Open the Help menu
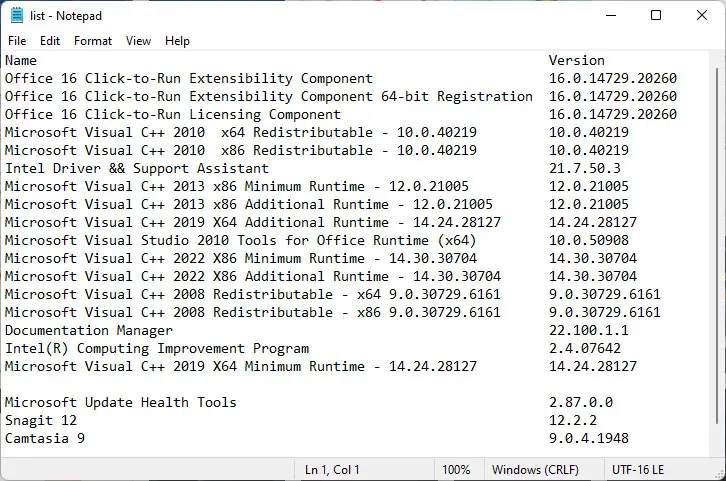Viewport: 726px width, 481px height. coord(177,41)
